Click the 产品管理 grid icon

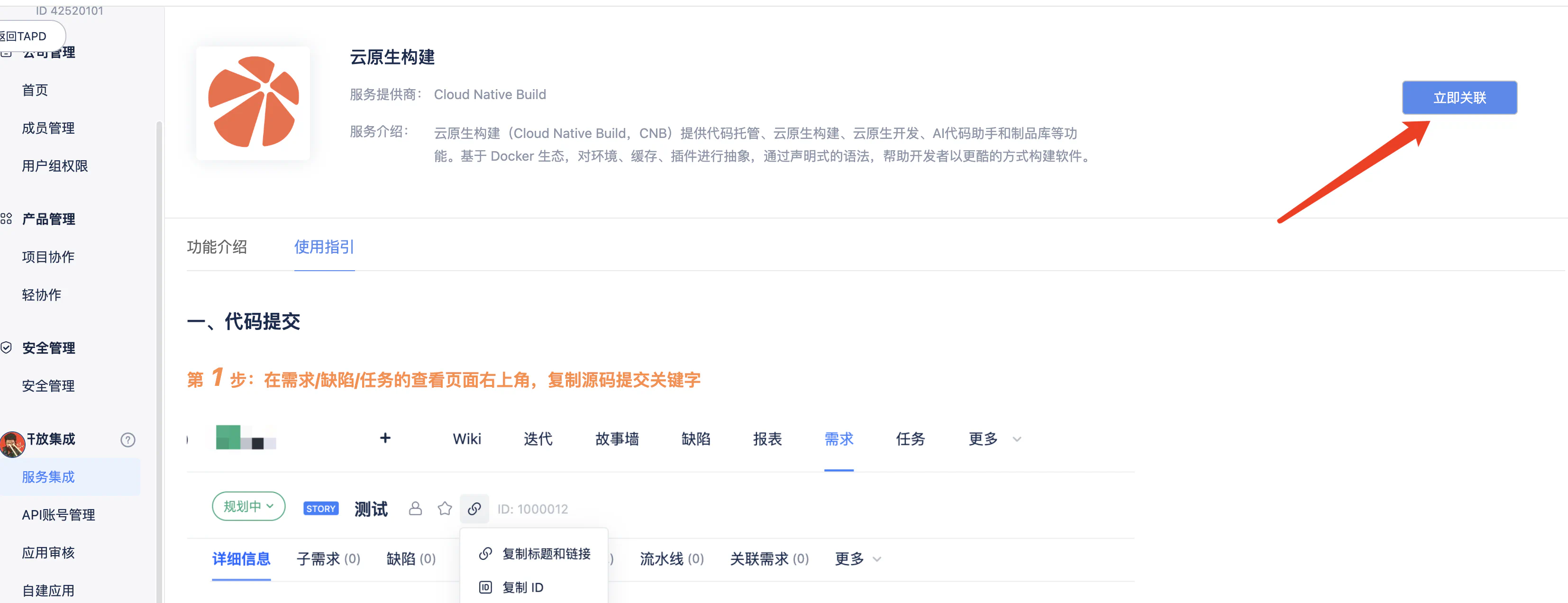pyautogui.click(x=7, y=219)
